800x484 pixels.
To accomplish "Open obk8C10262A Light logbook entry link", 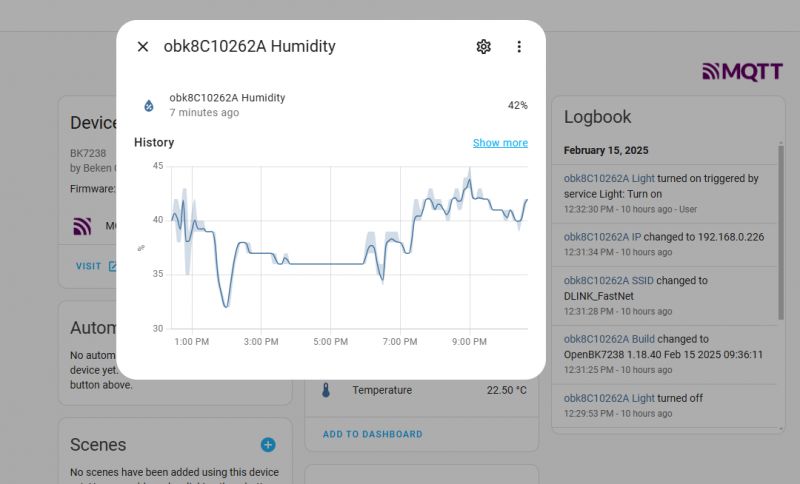I will pyautogui.click(x=609, y=179).
